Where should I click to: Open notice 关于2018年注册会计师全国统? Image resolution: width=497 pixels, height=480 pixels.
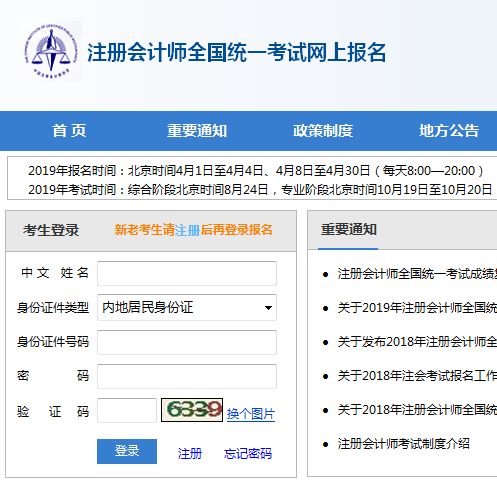pos(417,410)
